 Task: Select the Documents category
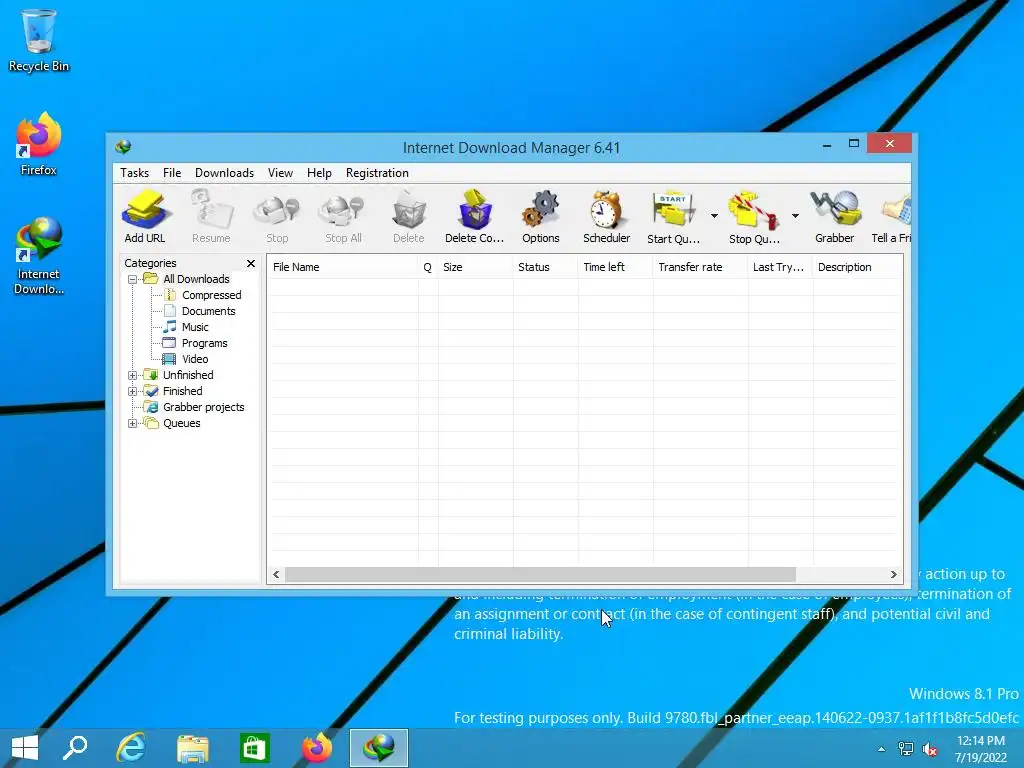[208, 312]
